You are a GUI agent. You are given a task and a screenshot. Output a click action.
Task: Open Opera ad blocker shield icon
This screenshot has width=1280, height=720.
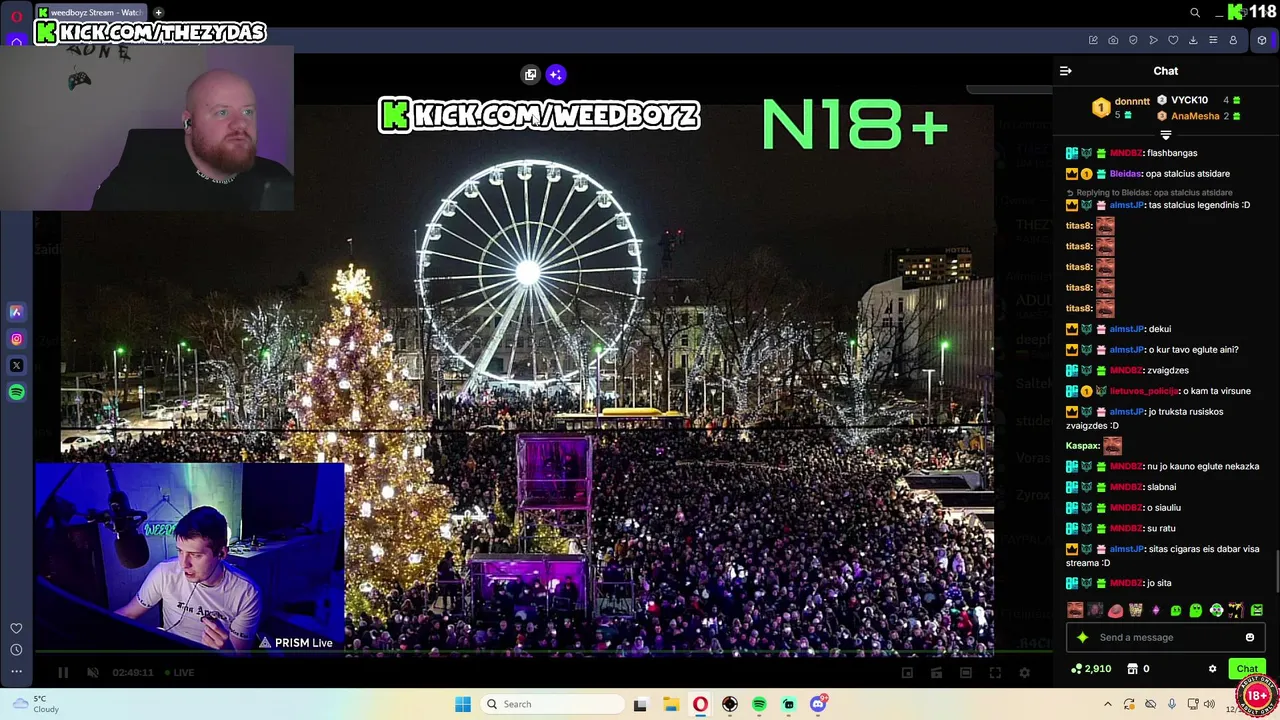pos(1133,40)
